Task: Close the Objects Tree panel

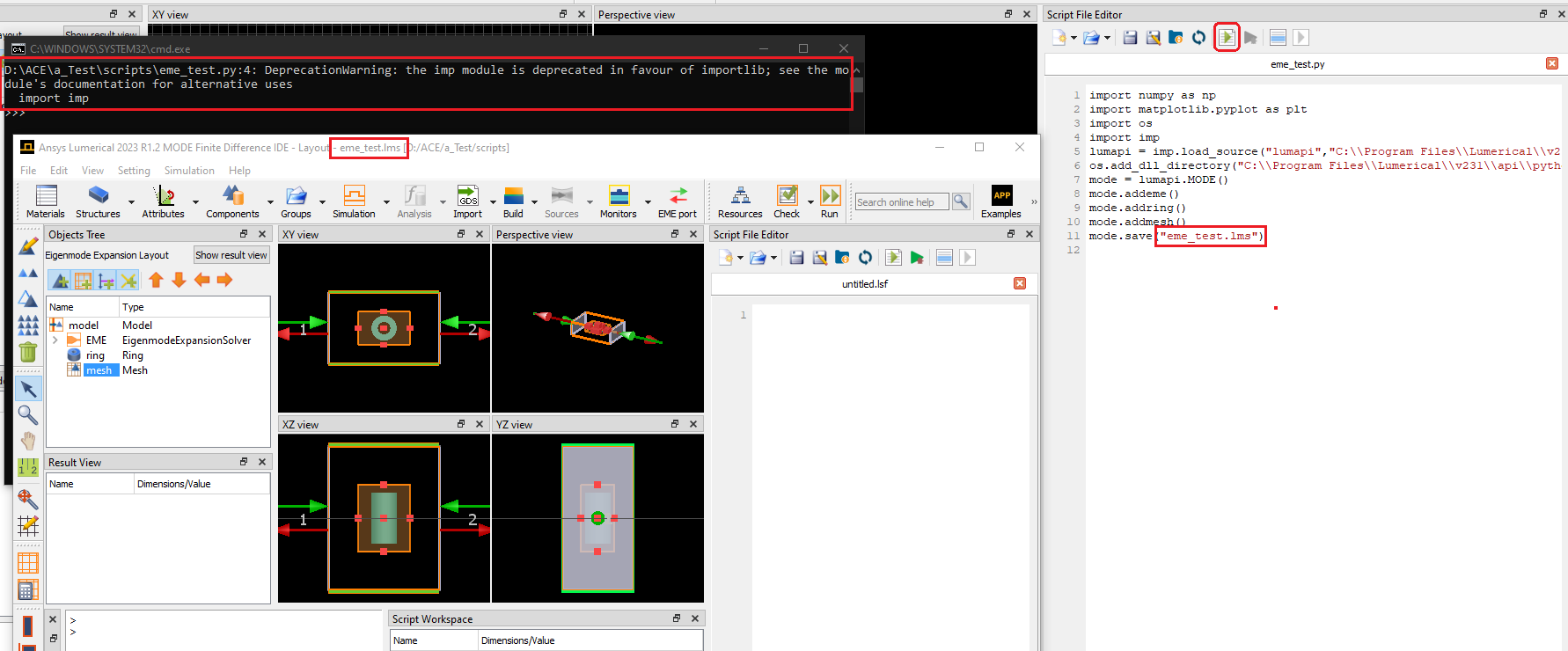Action: click(x=262, y=234)
